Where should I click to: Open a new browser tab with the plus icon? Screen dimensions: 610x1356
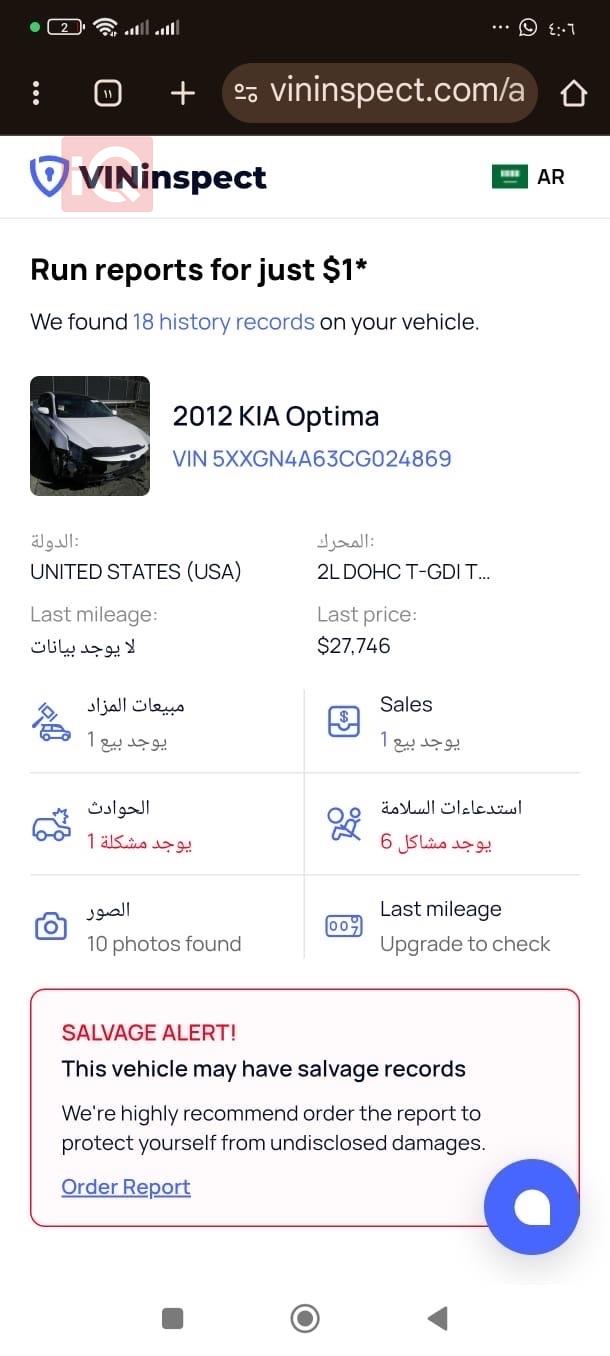[x=181, y=92]
